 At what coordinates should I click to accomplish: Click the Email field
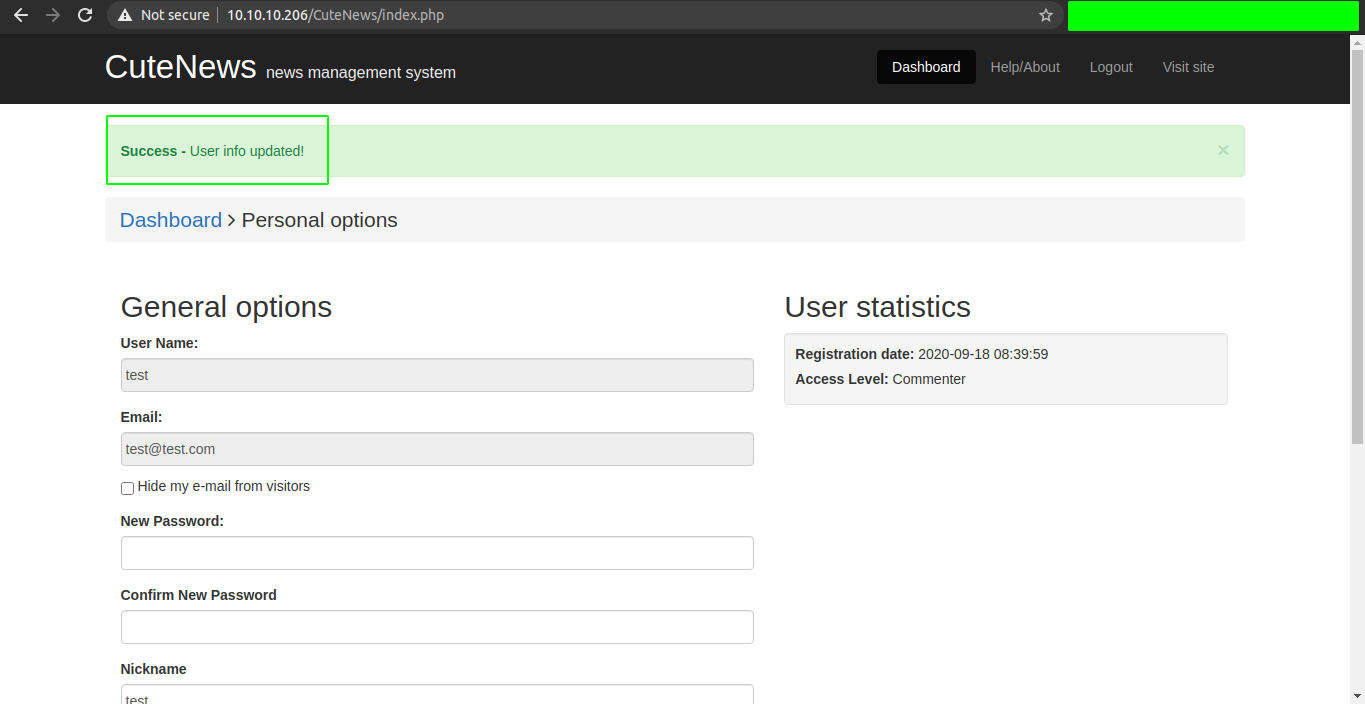(437, 449)
